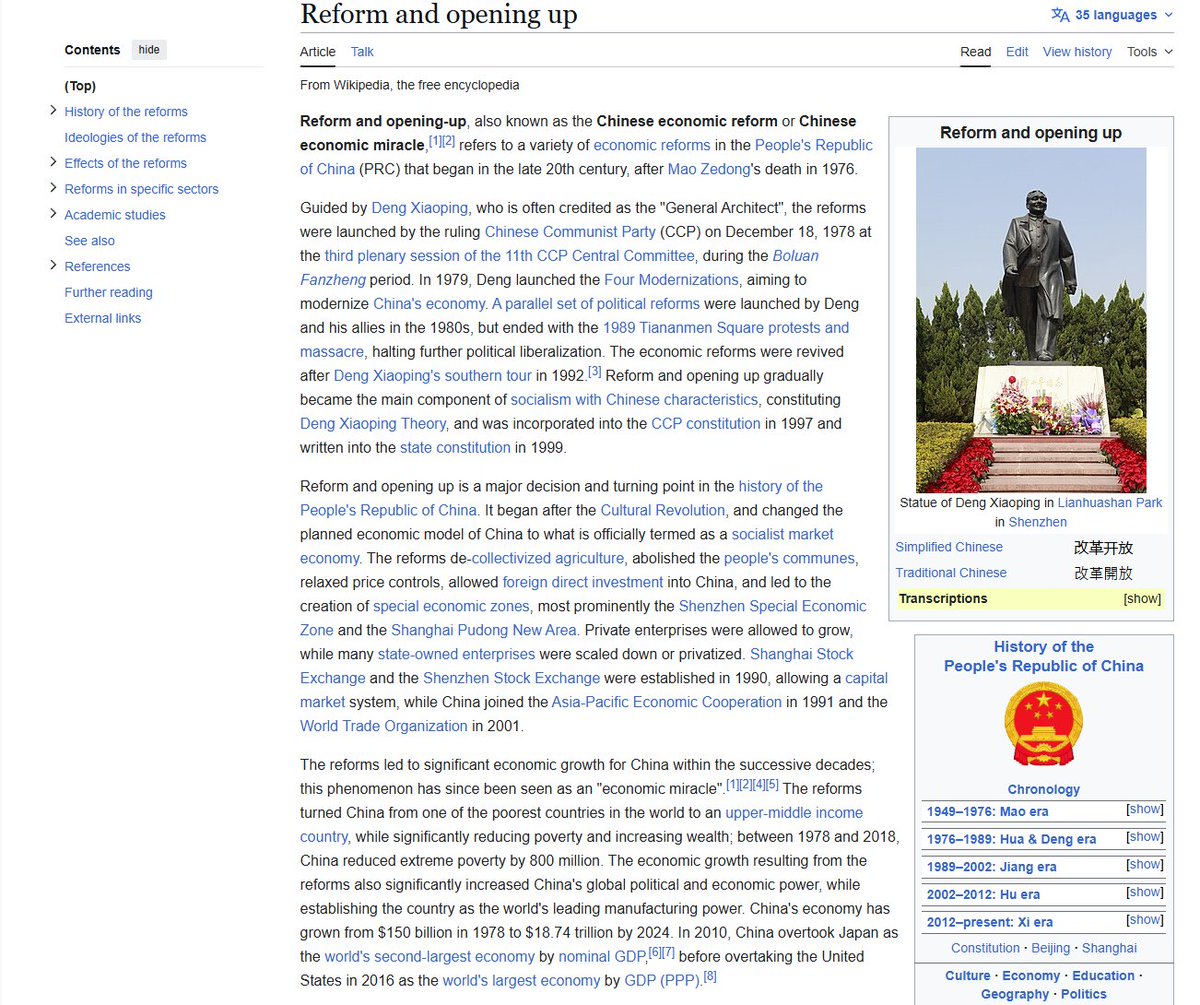Show the 1989–2002 Jiang era list
The height and width of the screenshot is (1005, 1200).
(1145, 865)
